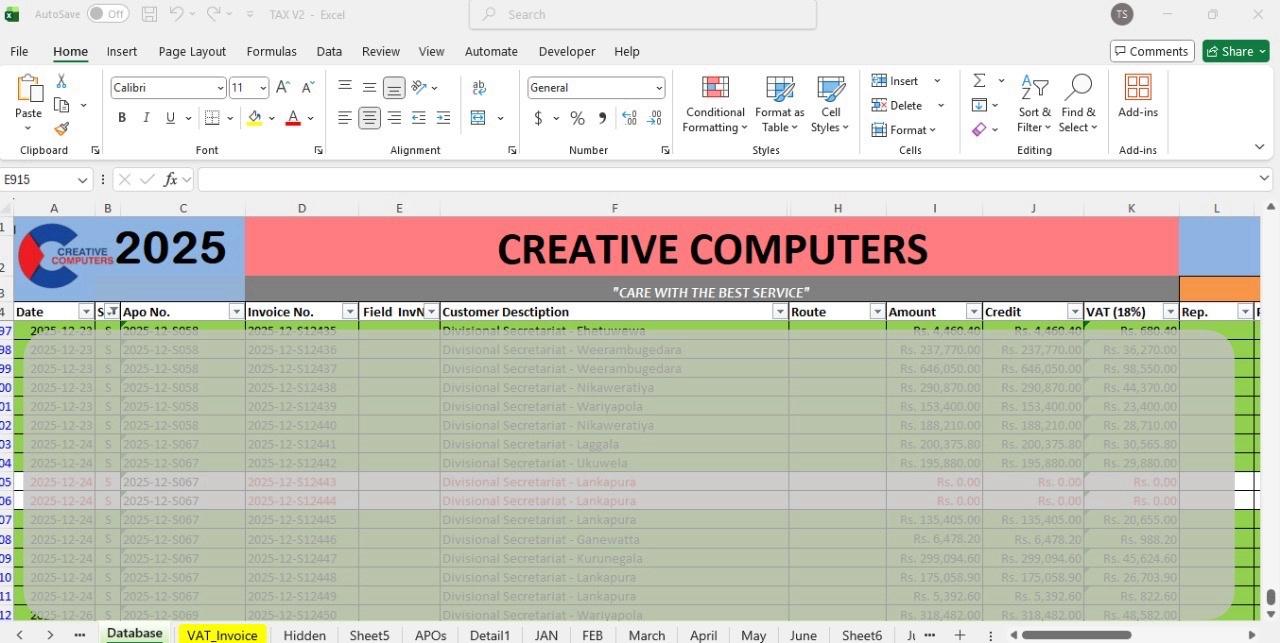Open the Date column filter dropdown
Screen dimensions: 1280x643
click(x=86, y=312)
